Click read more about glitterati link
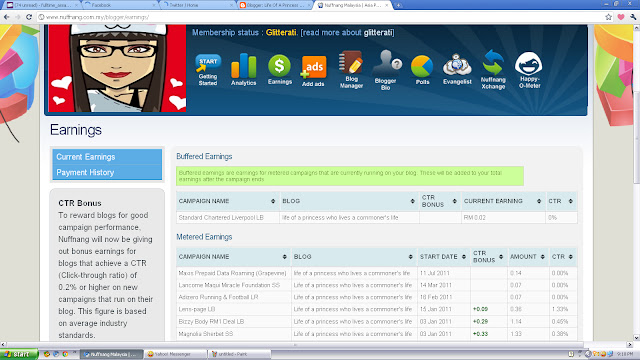The height and width of the screenshot is (360, 640). click(347, 33)
